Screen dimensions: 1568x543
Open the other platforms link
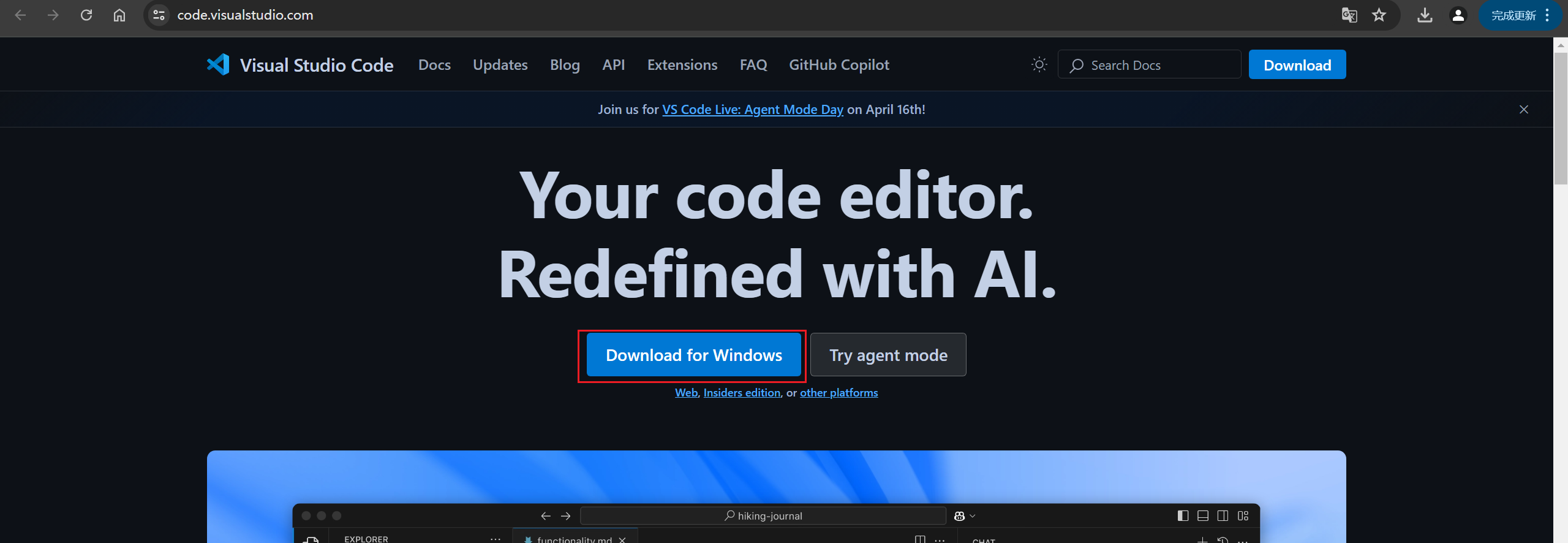pos(839,392)
